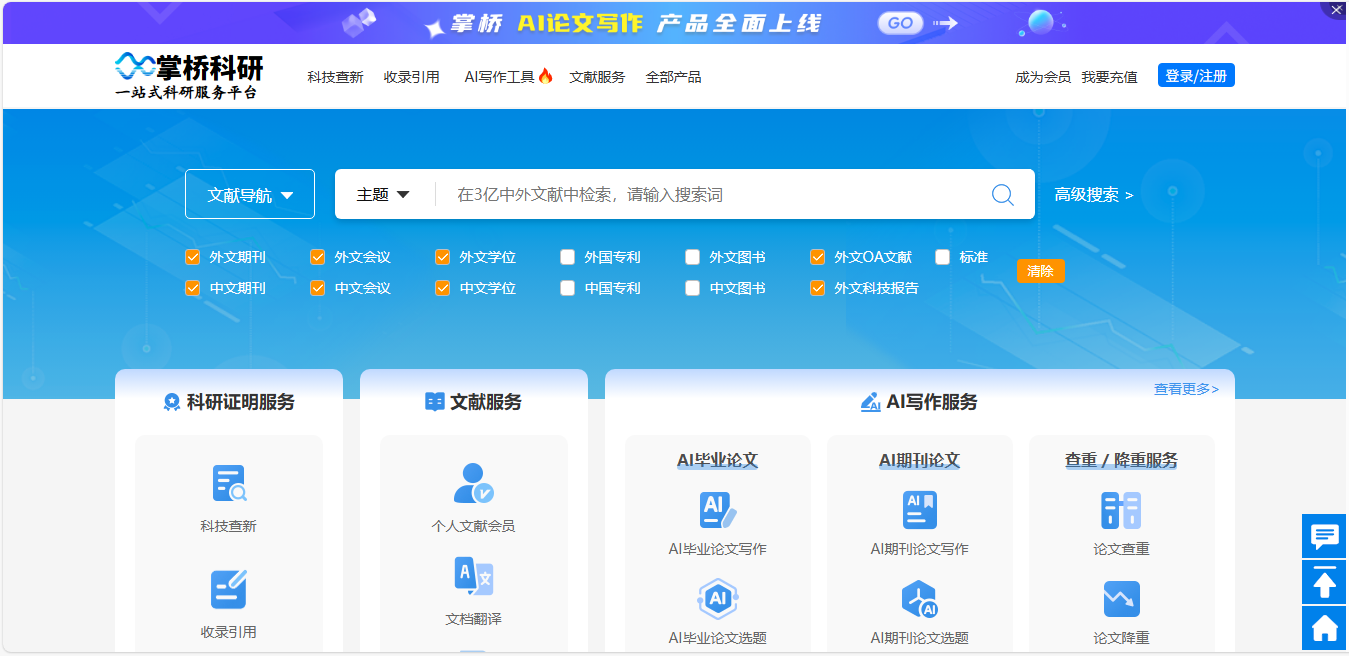Check the 中文图书 checkbox
1349x656 pixels.
pyautogui.click(x=693, y=288)
